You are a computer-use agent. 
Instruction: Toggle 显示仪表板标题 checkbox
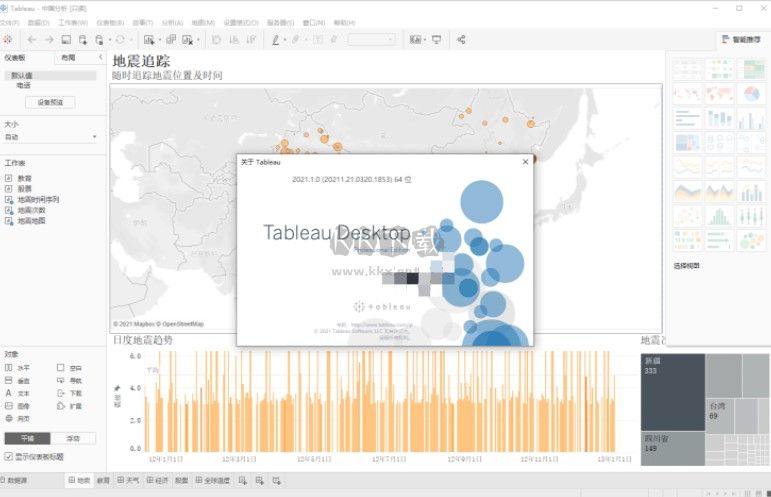(x=9, y=457)
